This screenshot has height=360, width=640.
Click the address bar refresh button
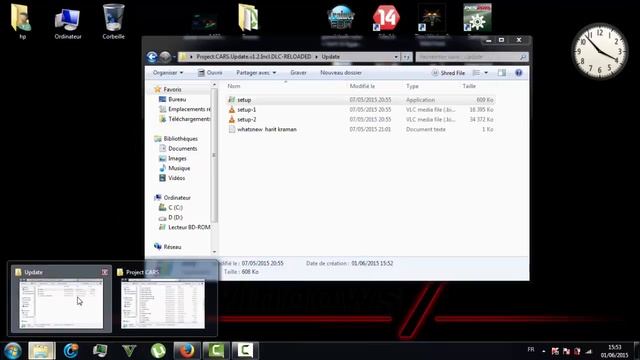(407, 57)
